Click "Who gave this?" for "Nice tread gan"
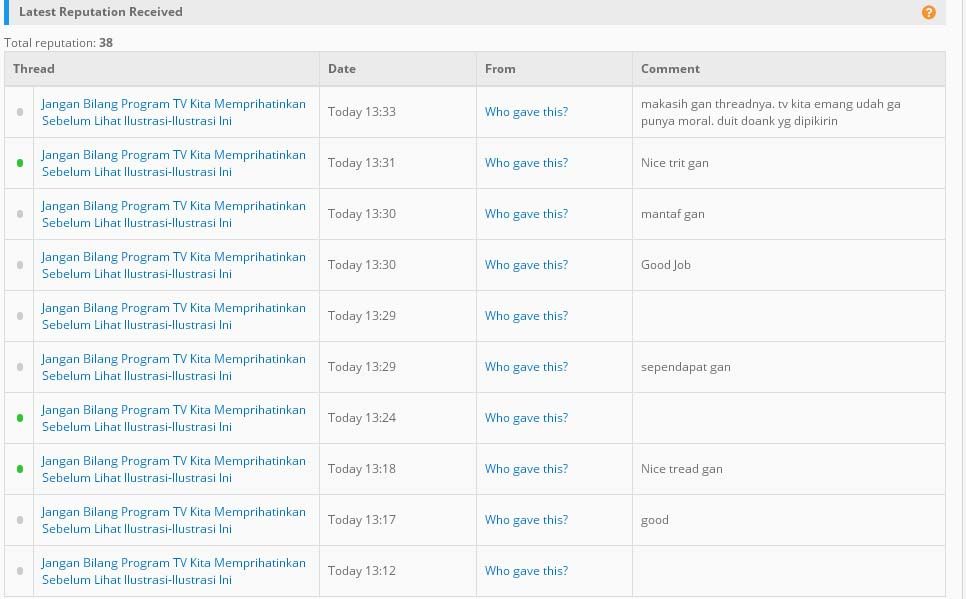966x599 pixels. (x=526, y=469)
